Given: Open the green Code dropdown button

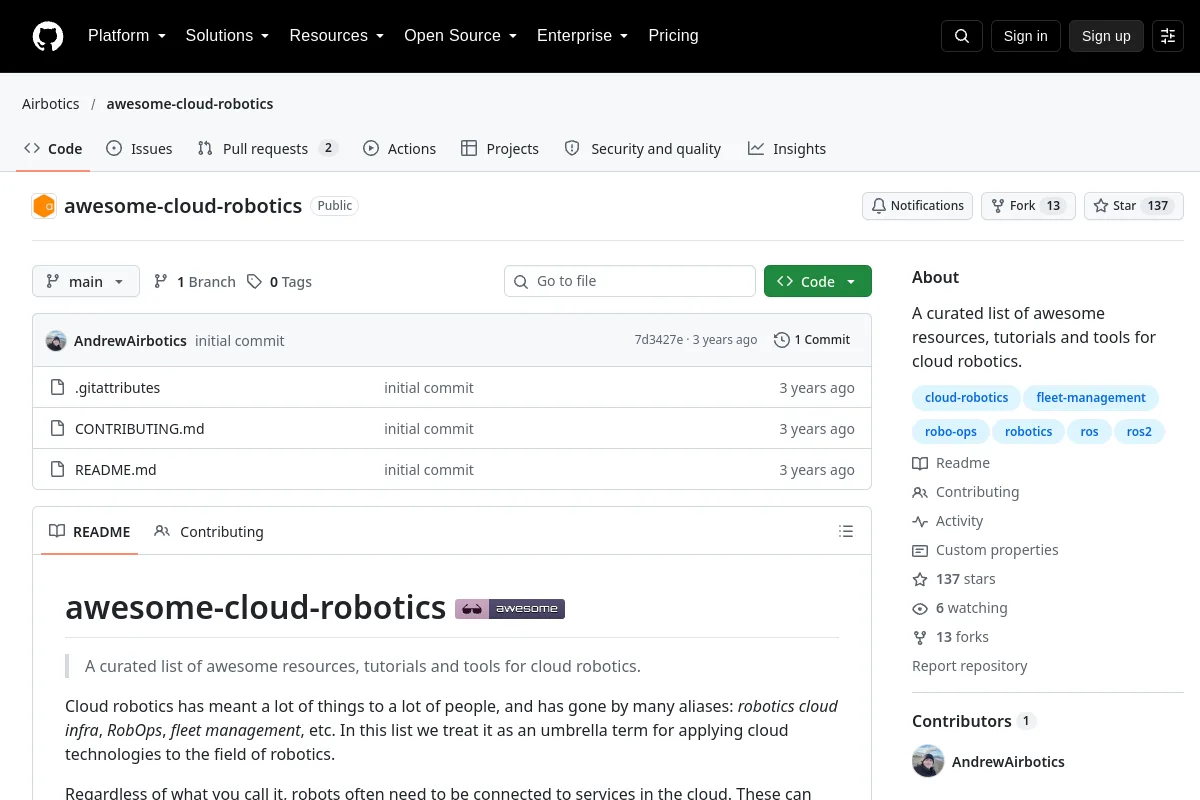Looking at the screenshot, I should [x=818, y=281].
